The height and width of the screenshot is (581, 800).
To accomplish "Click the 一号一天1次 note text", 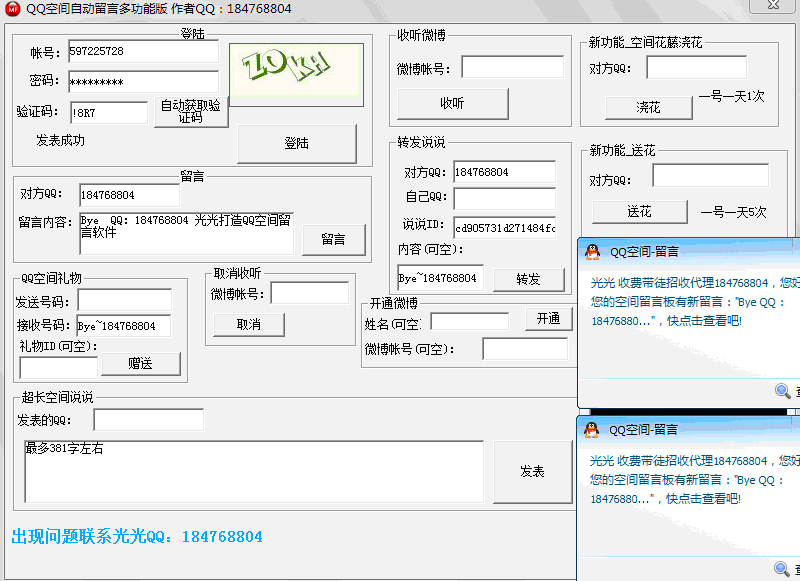I will tap(731, 96).
